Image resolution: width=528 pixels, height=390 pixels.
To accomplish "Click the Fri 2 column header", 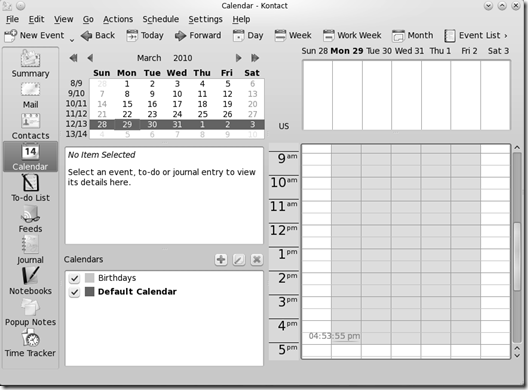I will pyautogui.click(x=469, y=51).
